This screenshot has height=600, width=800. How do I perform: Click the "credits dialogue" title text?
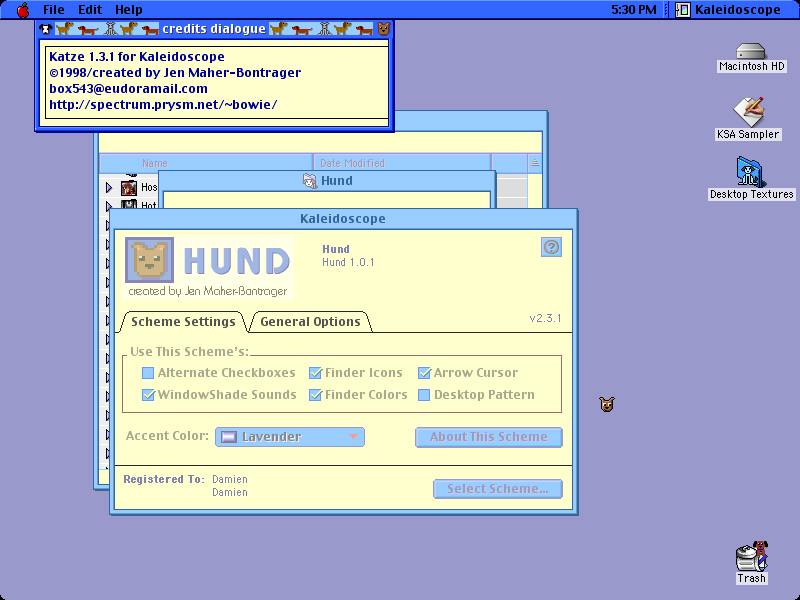(x=214, y=29)
